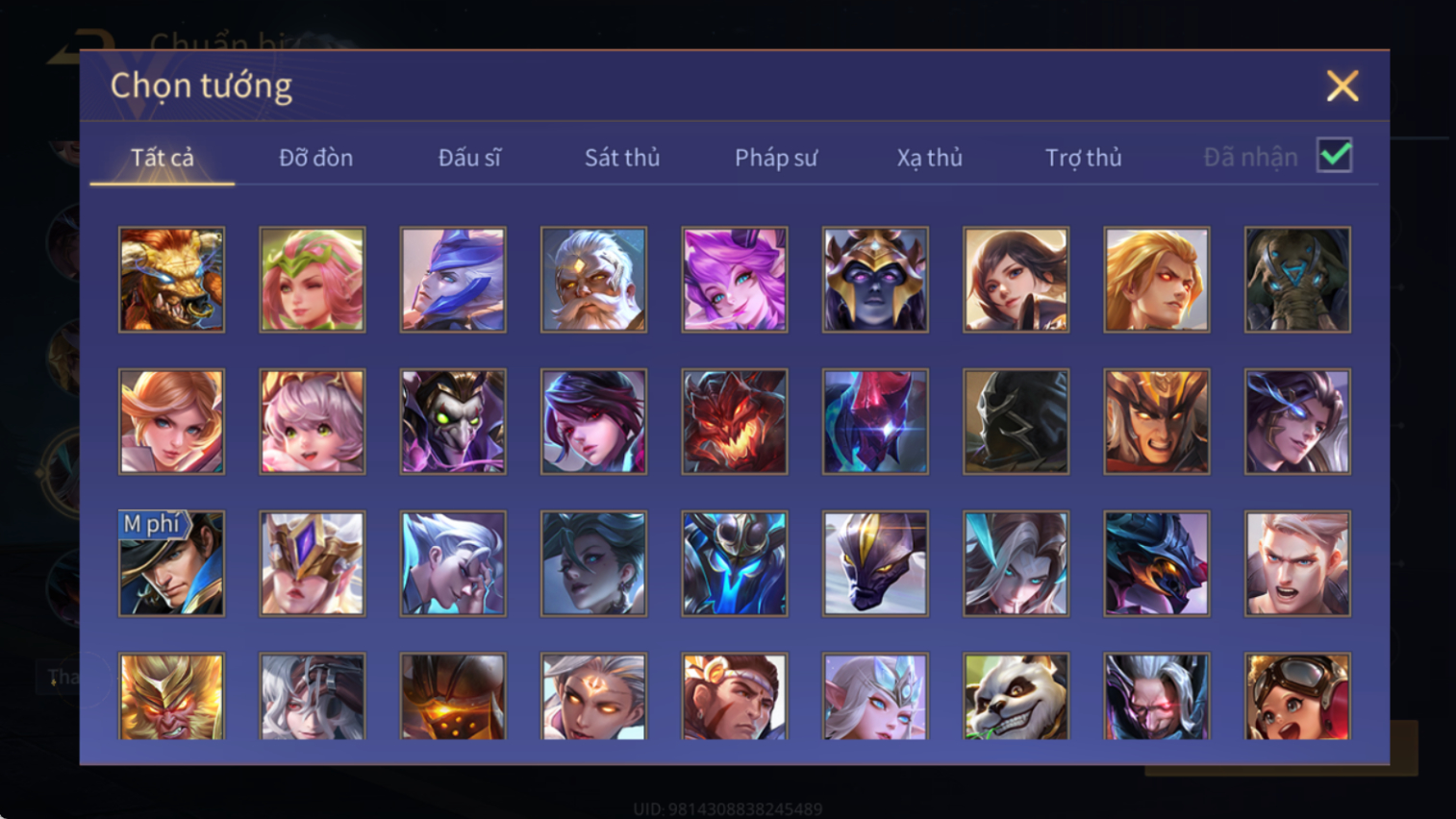
Task: Open the Trợ thủ tab
Action: [x=1083, y=158]
